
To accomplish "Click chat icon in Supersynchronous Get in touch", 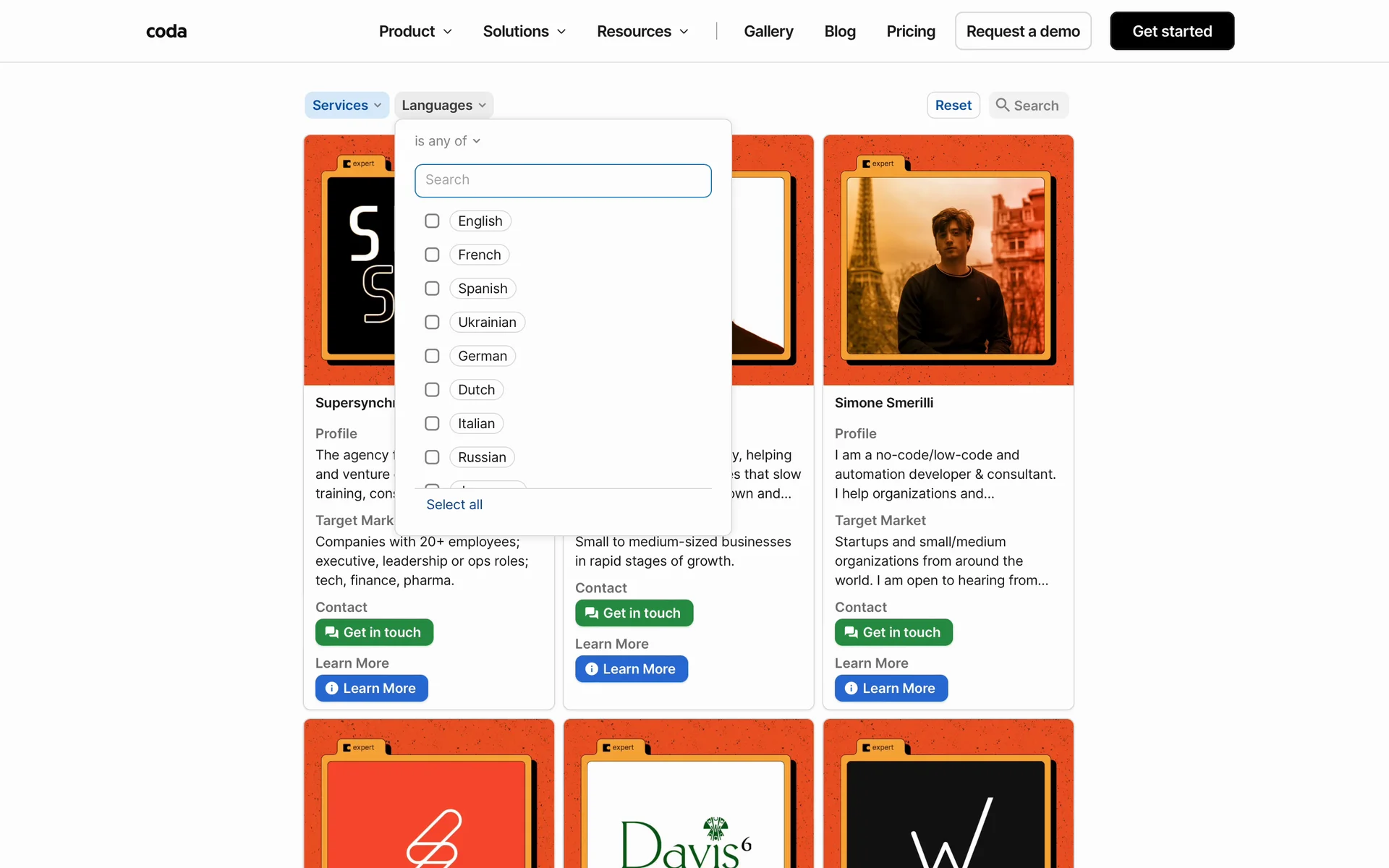I will click(331, 632).
